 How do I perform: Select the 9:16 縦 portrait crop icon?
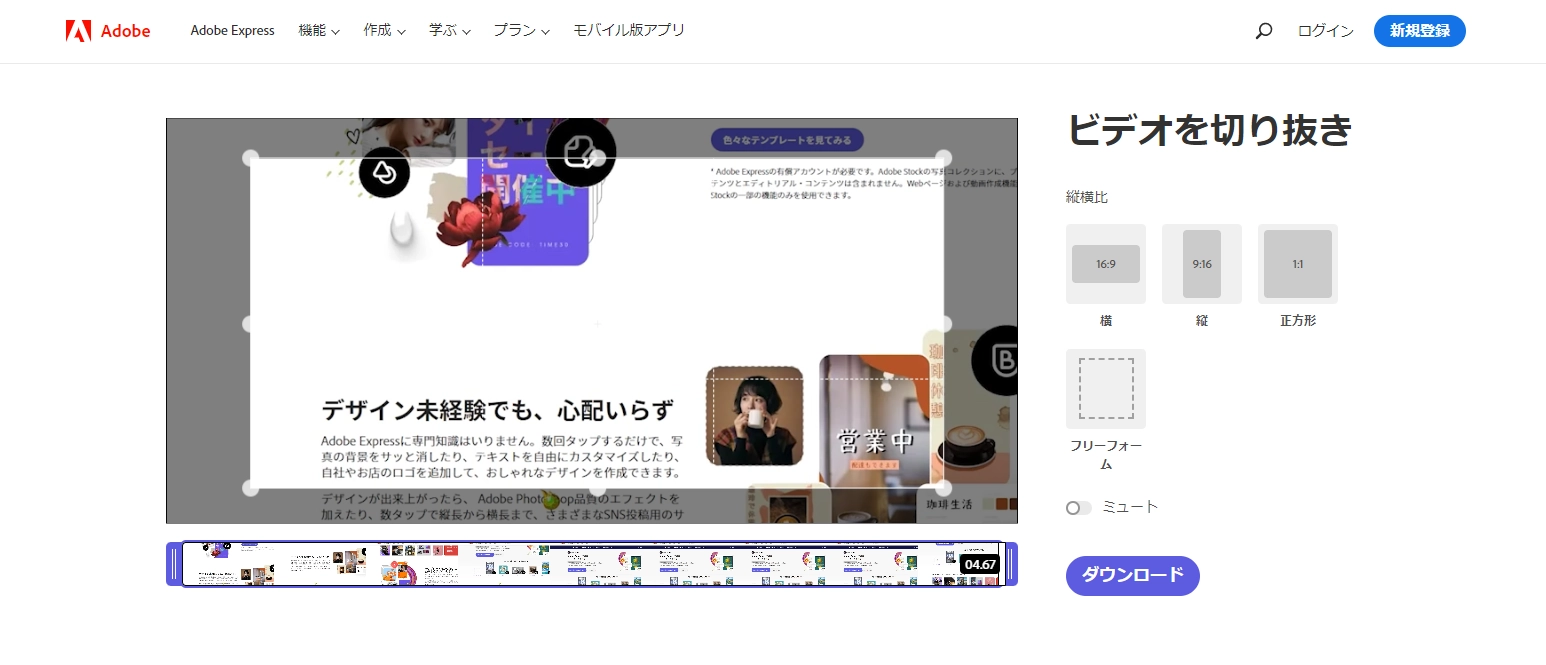coord(1201,263)
